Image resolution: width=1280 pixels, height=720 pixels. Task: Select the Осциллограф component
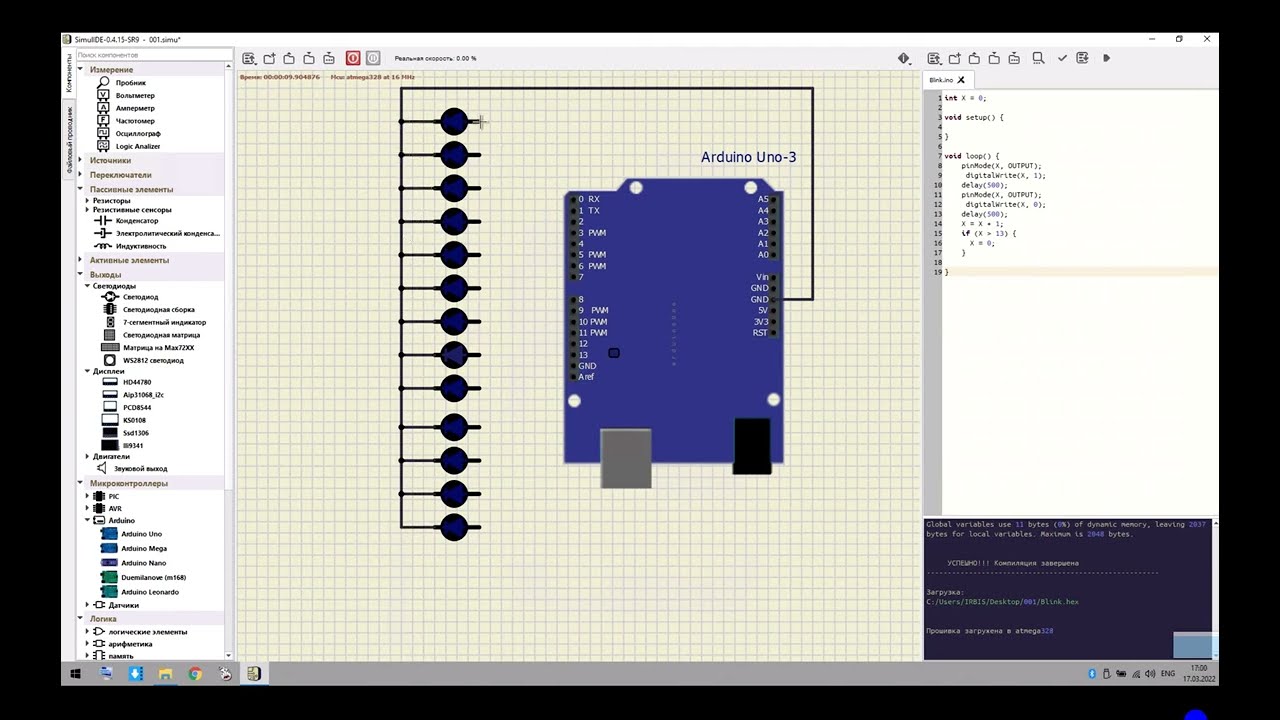(x=138, y=133)
